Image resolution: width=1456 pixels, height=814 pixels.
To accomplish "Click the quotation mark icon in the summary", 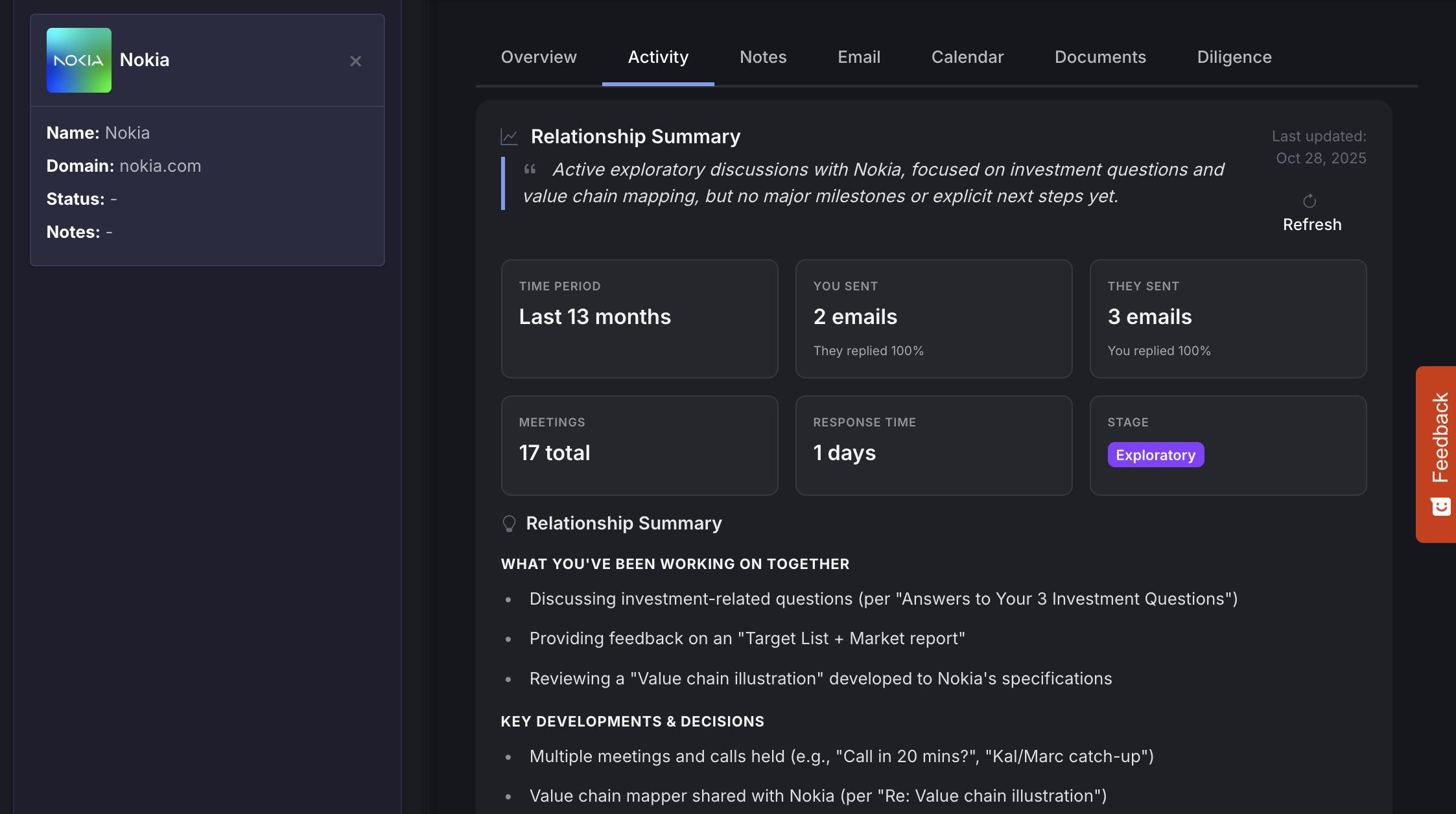I will point(531,169).
